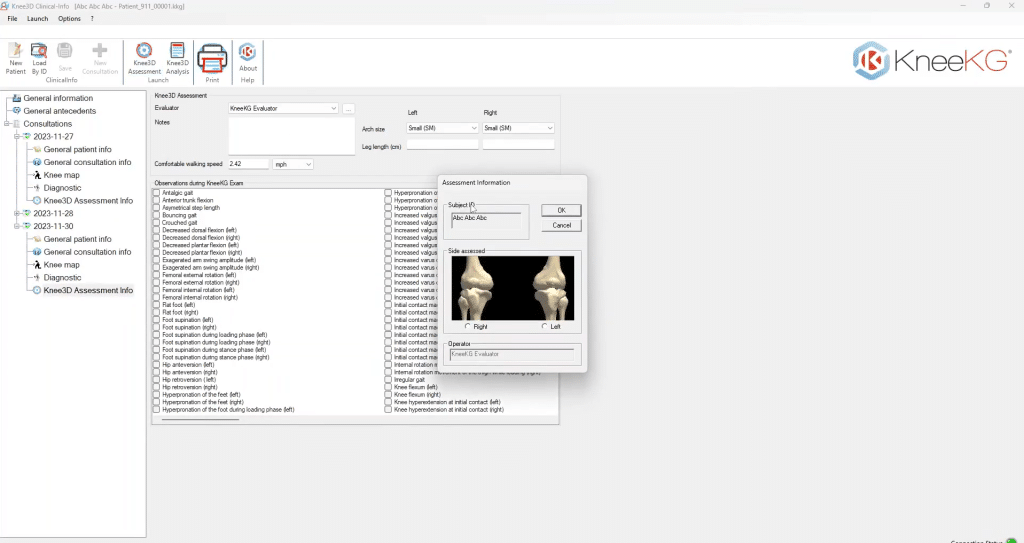Click OK in Assessment Information dialog
Image resolution: width=1024 pixels, height=543 pixels.
coord(561,210)
